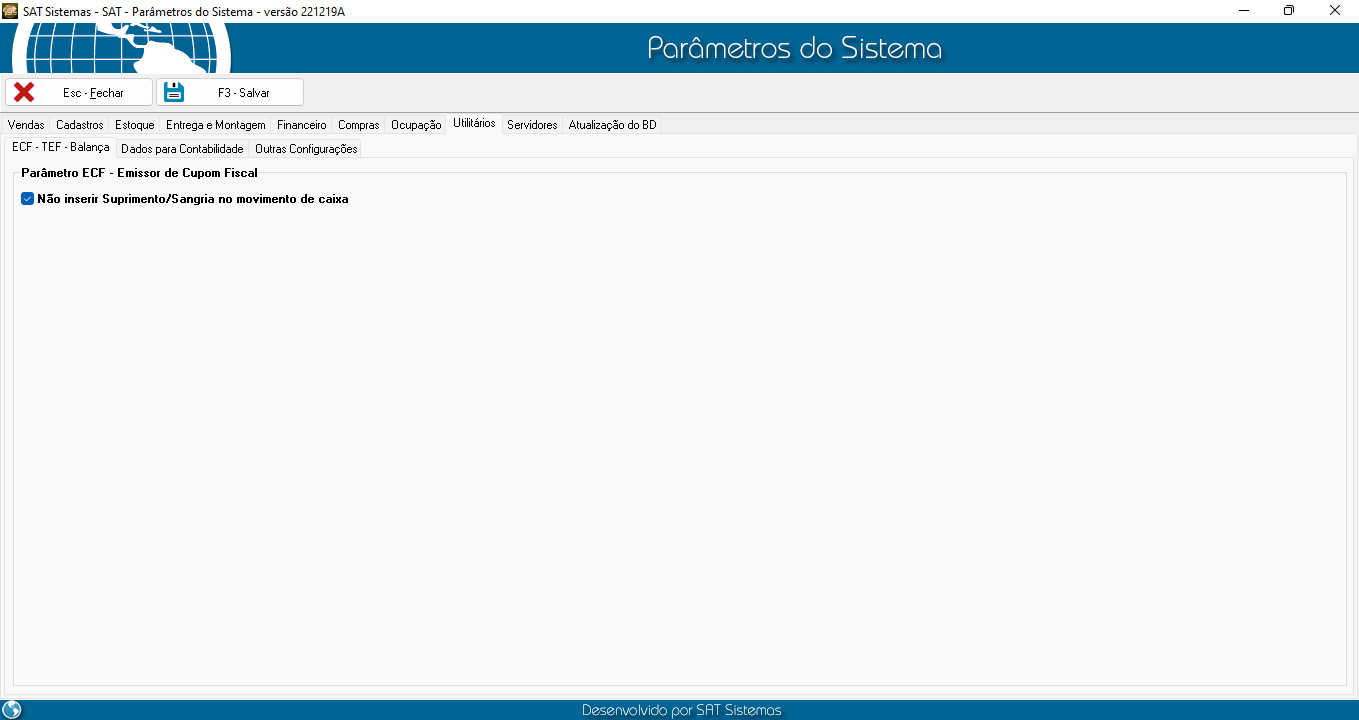The height and width of the screenshot is (720, 1359).
Task: Open the Vendas tab
Action: click(26, 125)
